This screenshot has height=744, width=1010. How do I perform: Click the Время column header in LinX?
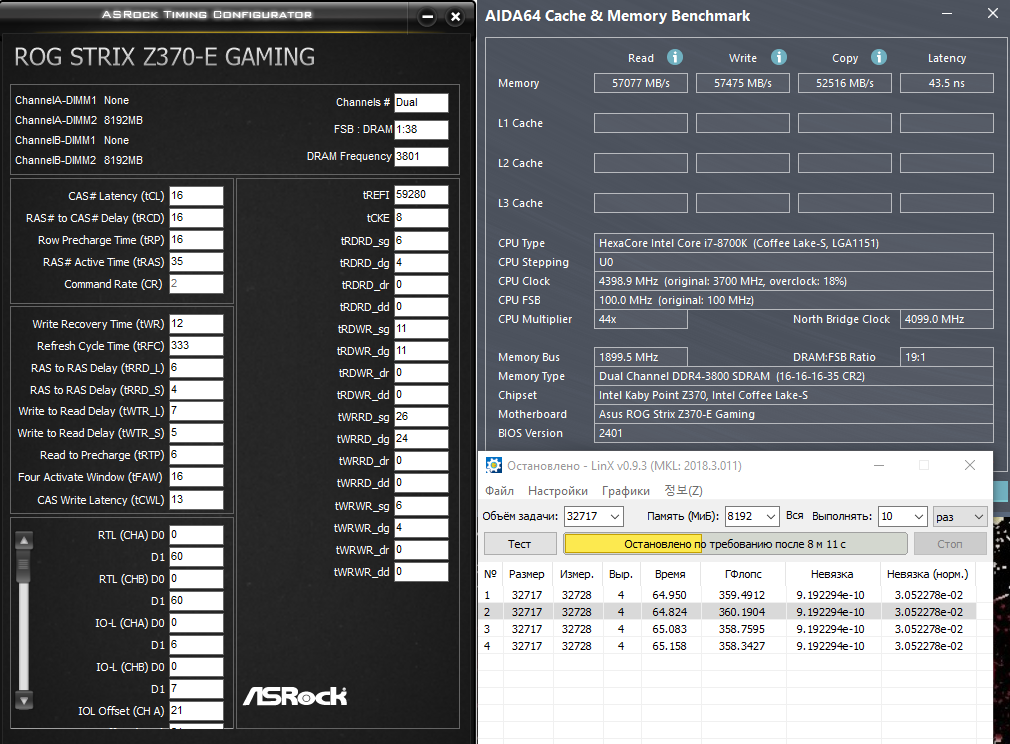click(669, 574)
